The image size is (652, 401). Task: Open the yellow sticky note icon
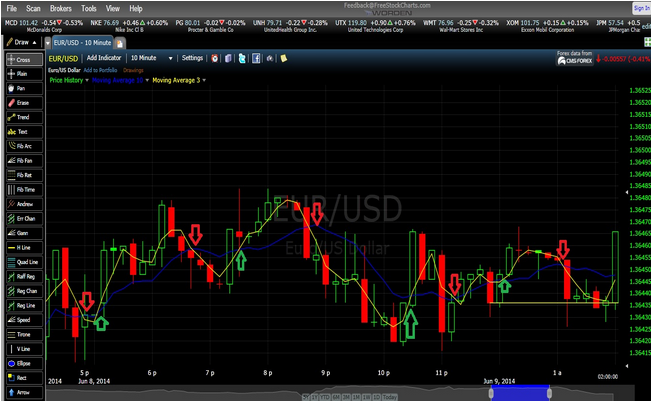coord(284,58)
